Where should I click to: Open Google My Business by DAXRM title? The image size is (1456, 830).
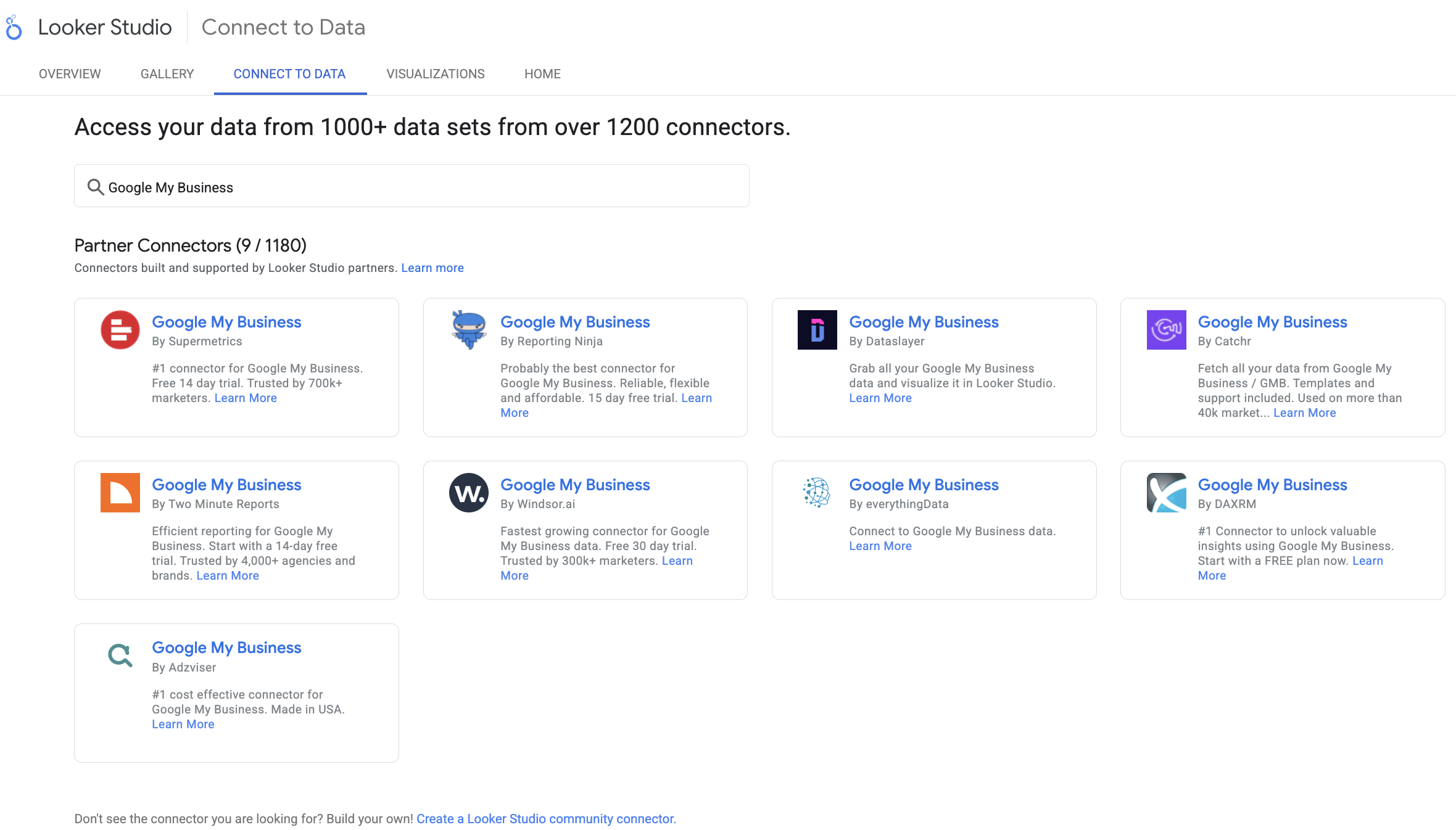[x=1272, y=485]
